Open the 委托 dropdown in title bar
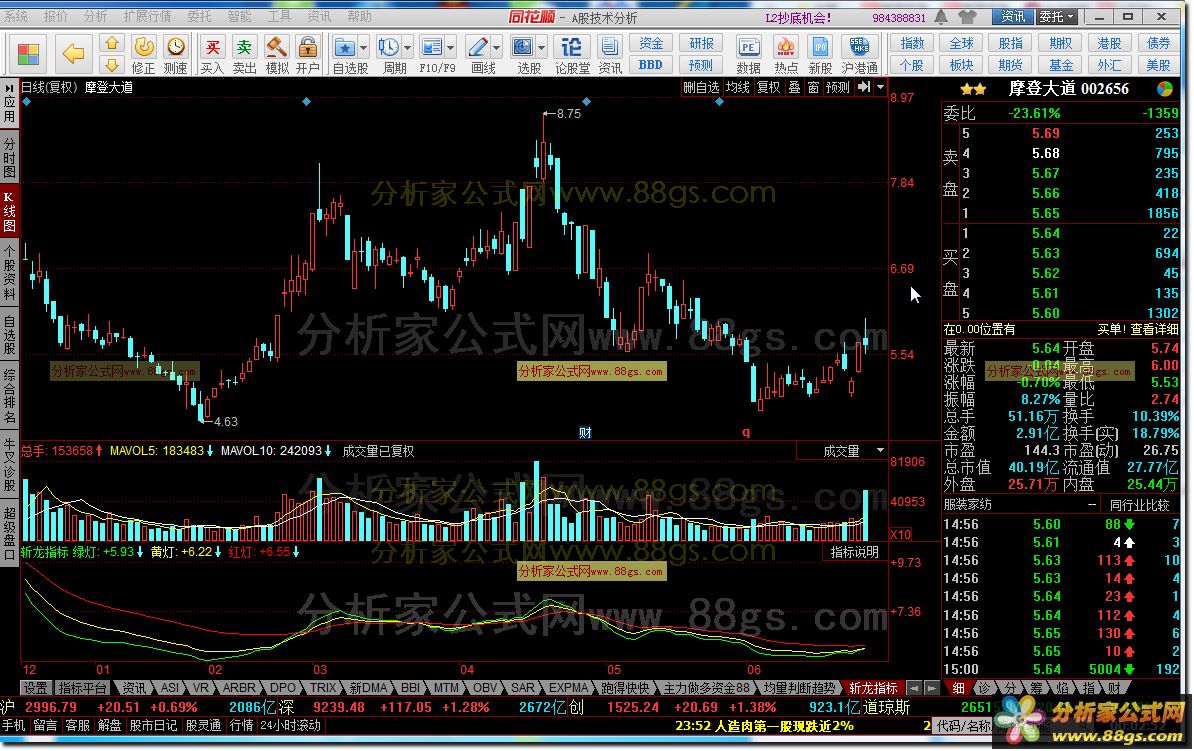The width and height of the screenshot is (1194, 751). pyautogui.click(x=1057, y=17)
